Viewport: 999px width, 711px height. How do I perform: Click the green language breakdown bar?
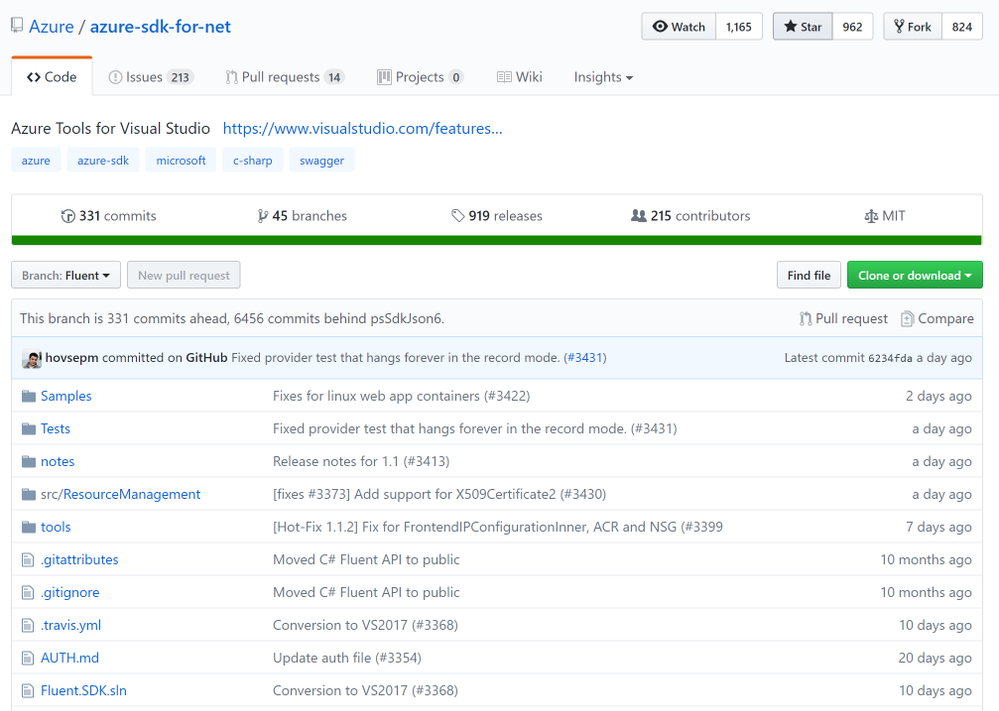coord(496,240)
